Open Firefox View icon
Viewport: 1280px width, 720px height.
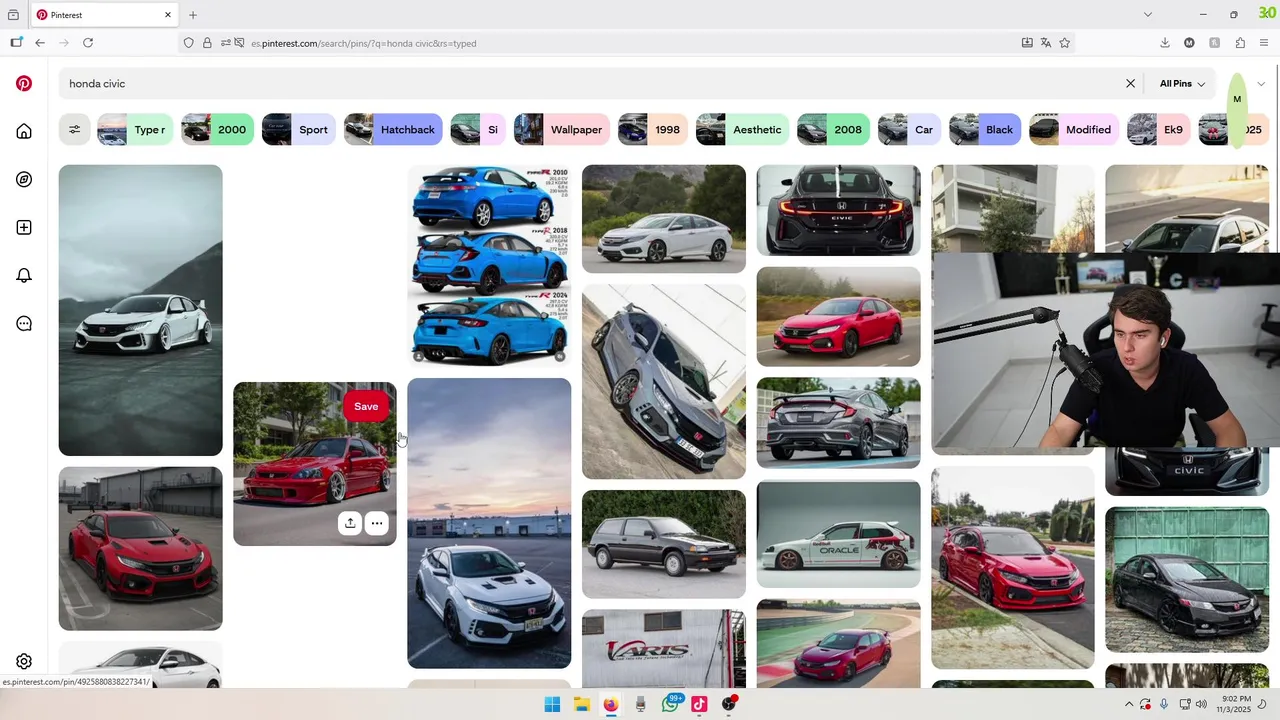click(13, 15)
